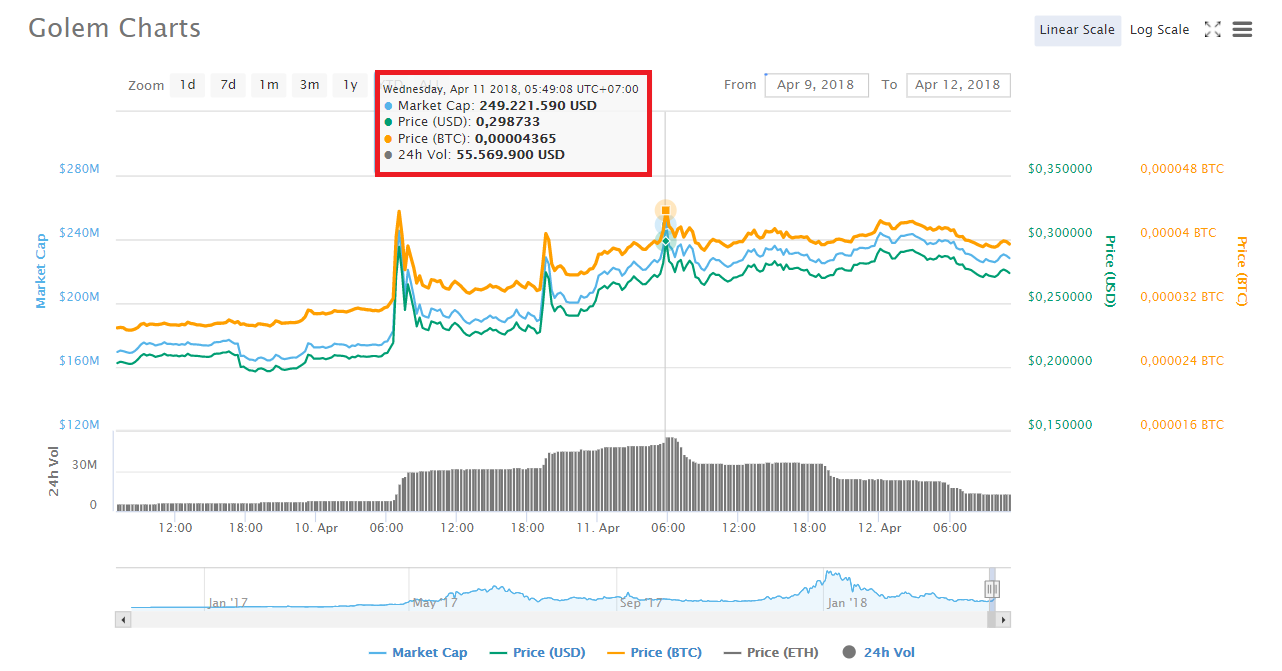Click the Jan '17 navigator label
The width and height of the screenshot is (1282, 671).
tap(228, 603)
